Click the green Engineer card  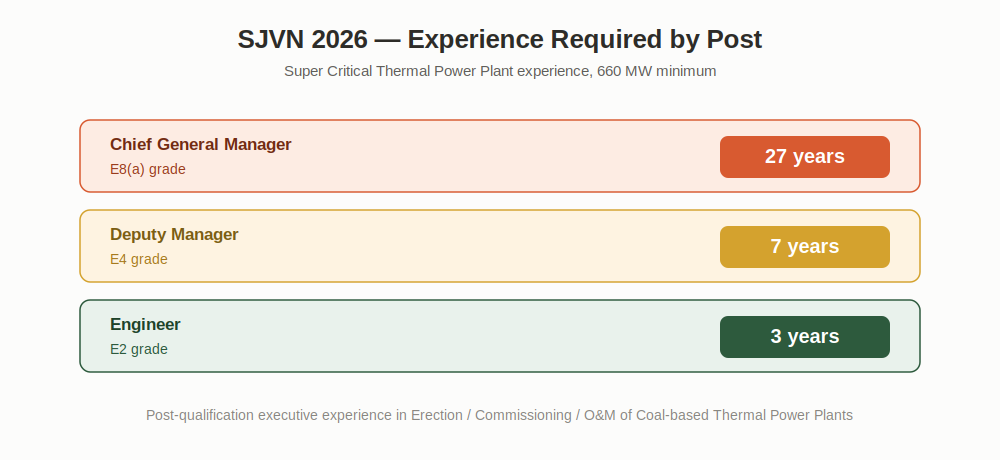click(x=500, y=336)
